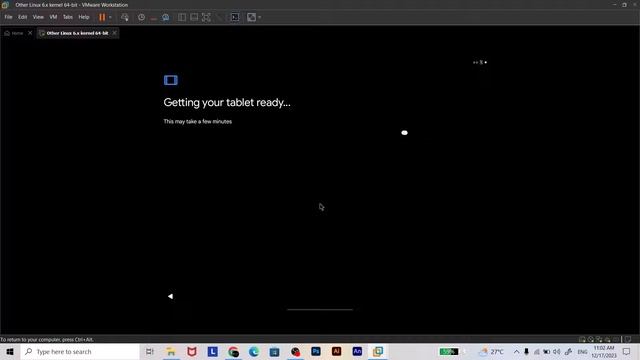Click the Android status bar icons
This screenshot has width=640, height=360.
coord(480,62)
